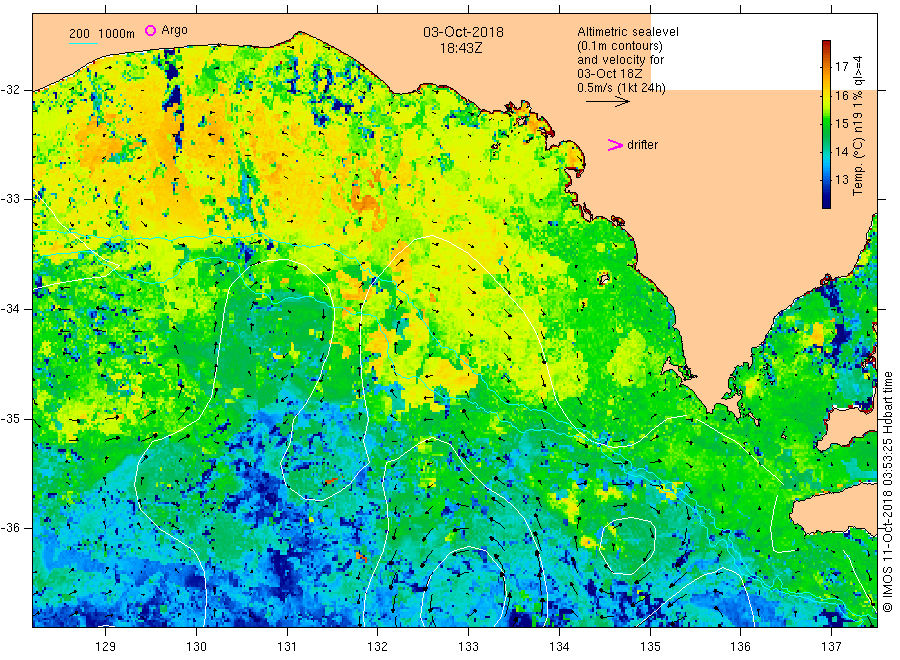This screenshot has height=660, width=900.
Task: Click the small closed sea-level contour near 135E
Action: pyautogui.click(x=627, y=546)
